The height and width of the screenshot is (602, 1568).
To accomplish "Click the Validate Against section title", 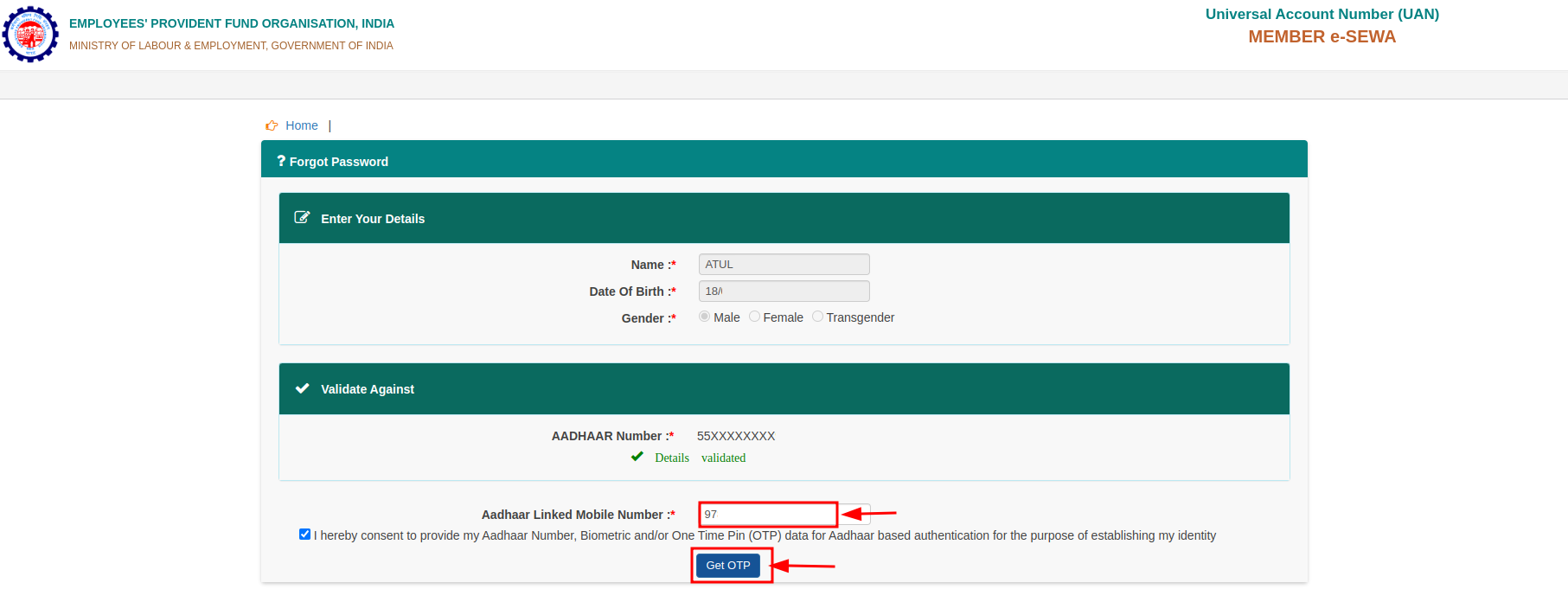I will (368, 389).
